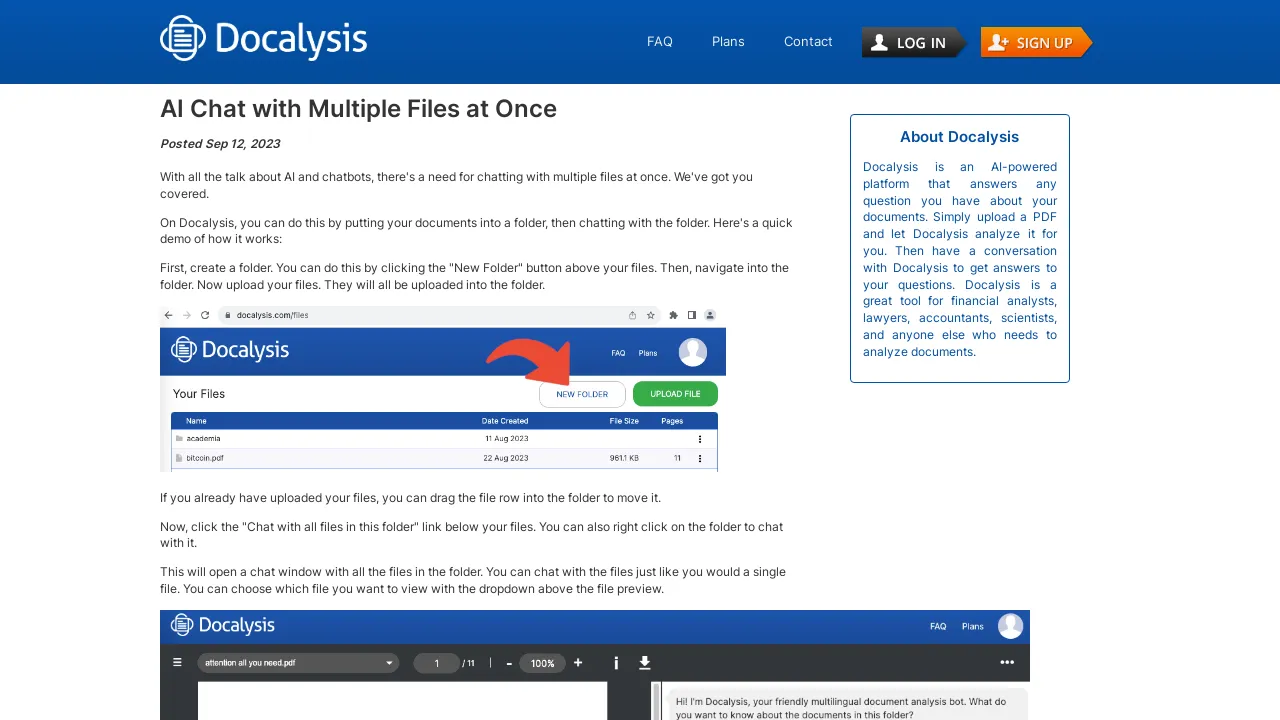
Task: Click Plans in the chat screenshot header
Action: coord(973,626)
